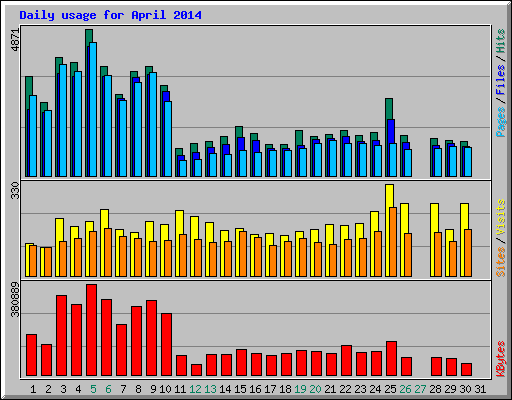
Task: Click day 1 on the x-axis
Action: click(x=33, y=389)
